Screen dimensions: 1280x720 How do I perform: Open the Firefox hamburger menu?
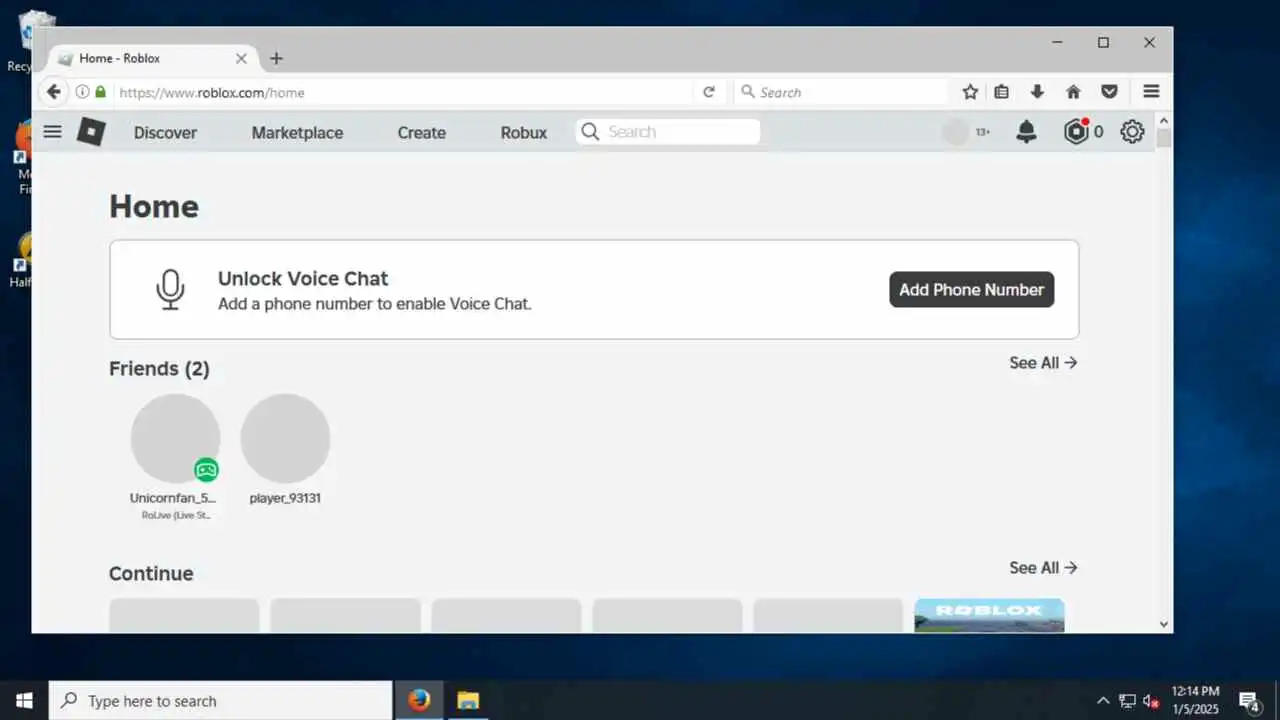1151,92
